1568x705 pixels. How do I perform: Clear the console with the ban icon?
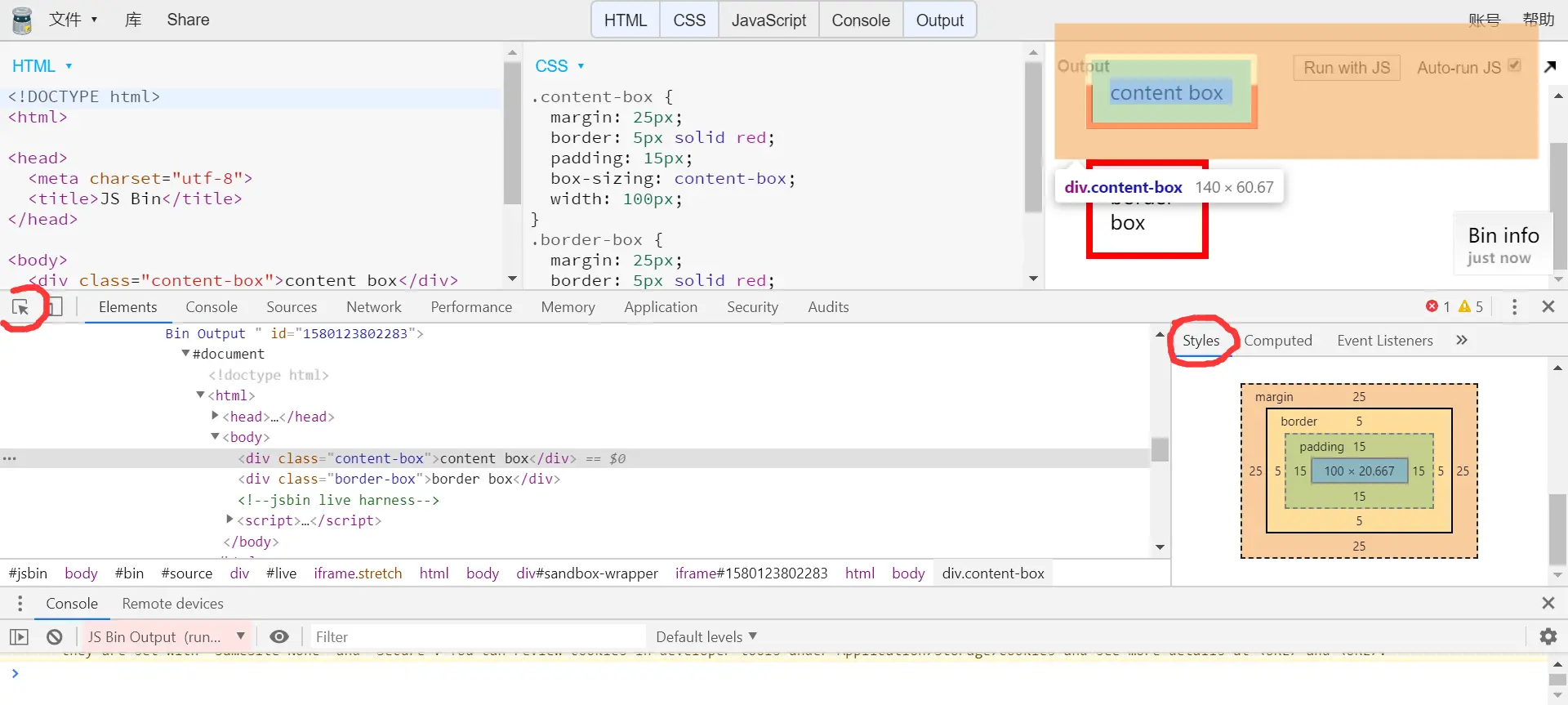point(55,637)
